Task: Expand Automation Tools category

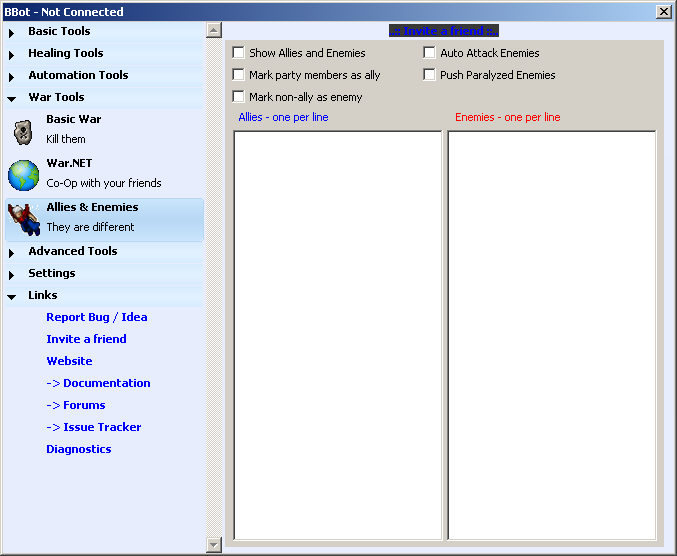Action: click(x=78, y=76)
